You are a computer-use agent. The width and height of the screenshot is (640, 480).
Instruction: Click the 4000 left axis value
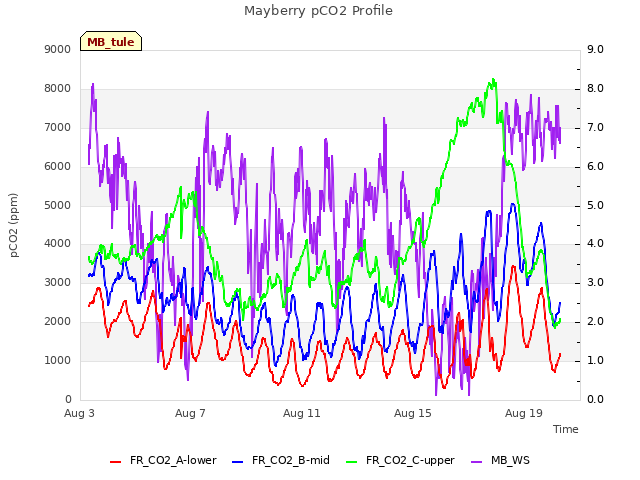(x=58, y=244)
